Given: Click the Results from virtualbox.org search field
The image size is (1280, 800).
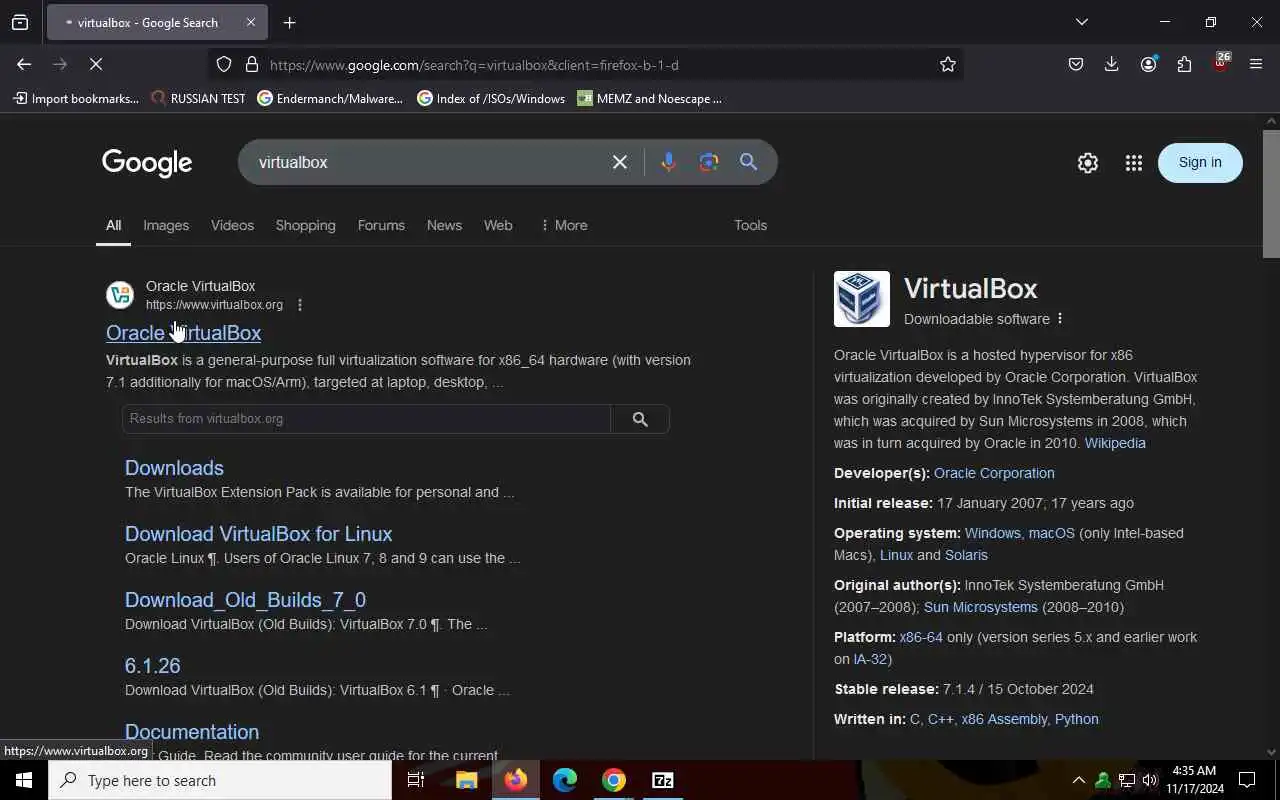Looking at the screenshot, I should click(x=366, y=419).
